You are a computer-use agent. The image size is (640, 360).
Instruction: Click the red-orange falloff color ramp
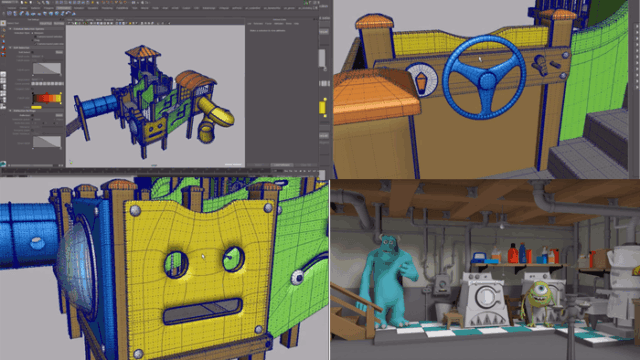[47, 98]
